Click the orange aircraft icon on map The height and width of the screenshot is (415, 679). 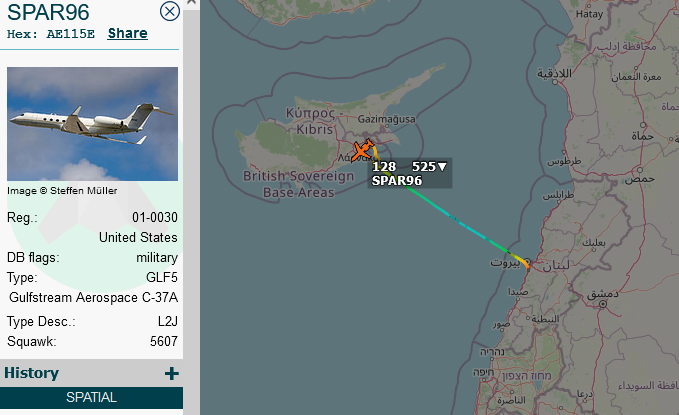point(362,151)
